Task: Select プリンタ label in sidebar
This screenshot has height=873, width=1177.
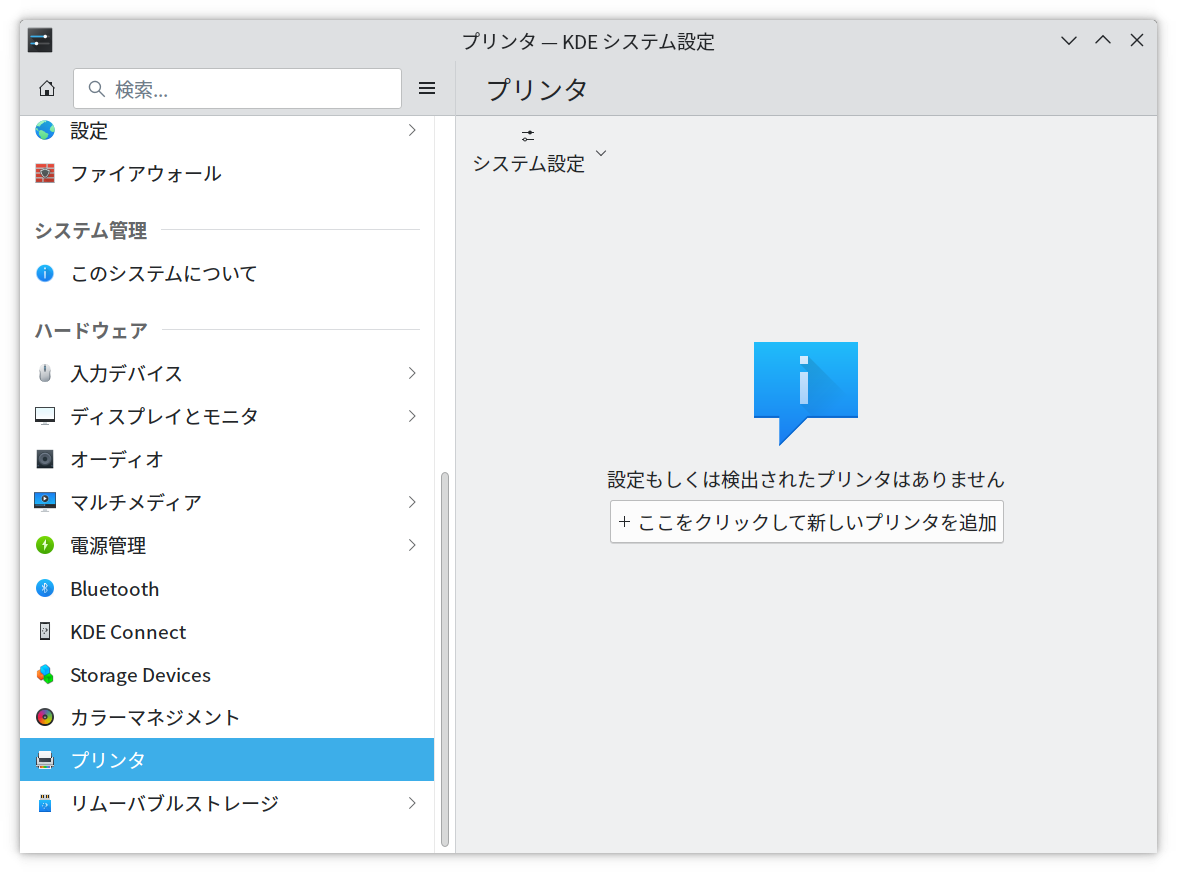Action: (x=108, y=760)
